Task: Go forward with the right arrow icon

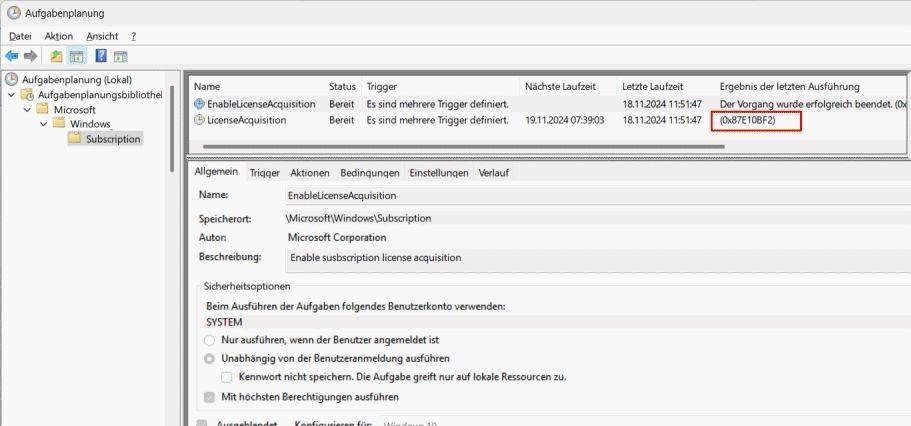Action: tap(30, 56)
